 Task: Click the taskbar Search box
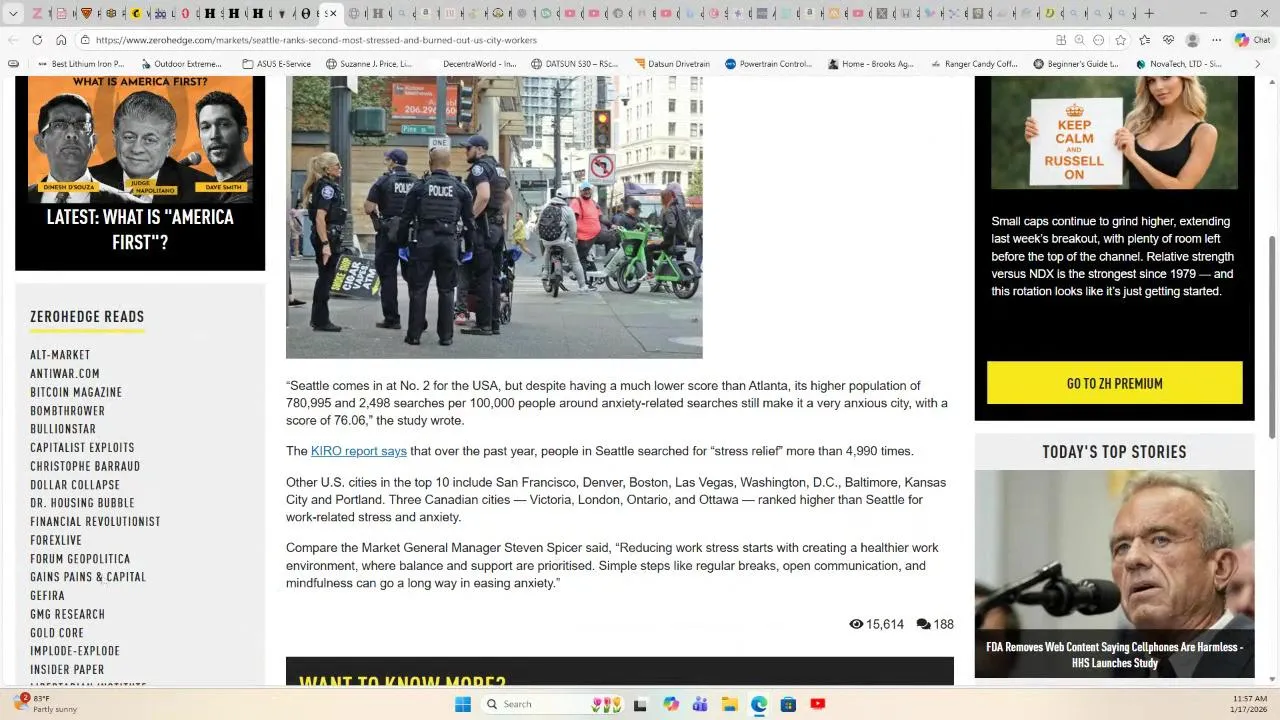pos(552,704)
